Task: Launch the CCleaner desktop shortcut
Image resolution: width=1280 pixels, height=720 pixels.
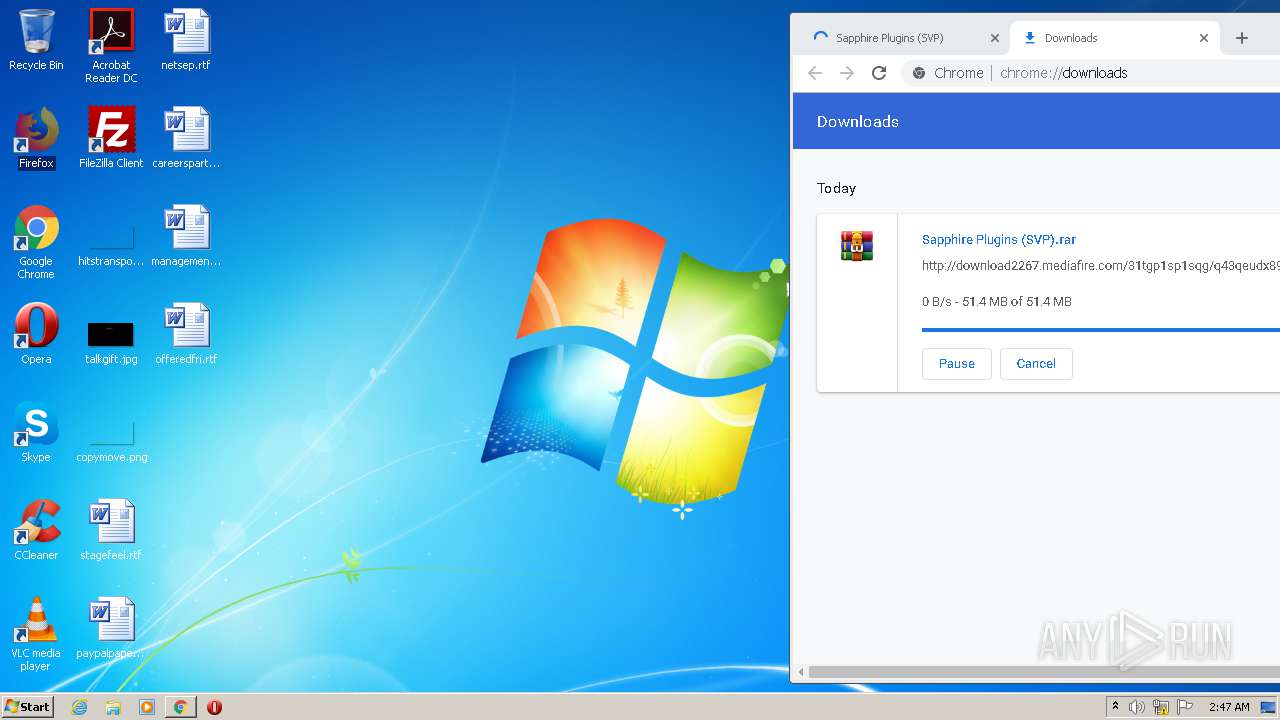Action: click(36, 531)
